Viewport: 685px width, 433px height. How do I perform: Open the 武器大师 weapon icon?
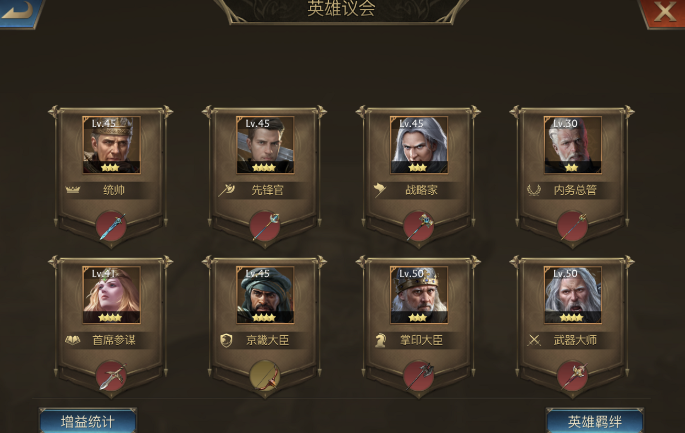point(573,376)
